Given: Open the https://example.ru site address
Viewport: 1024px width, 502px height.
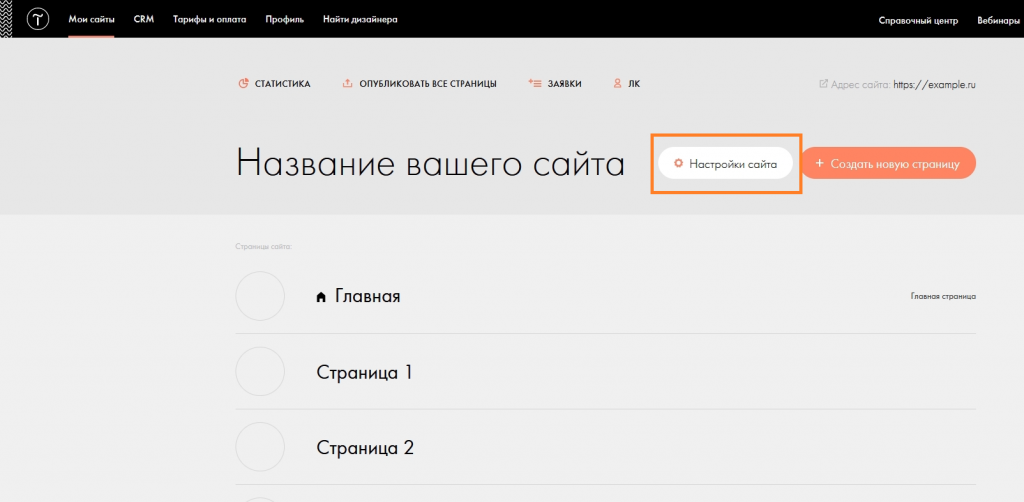Looking at the screenshot, I should [935, 84].
